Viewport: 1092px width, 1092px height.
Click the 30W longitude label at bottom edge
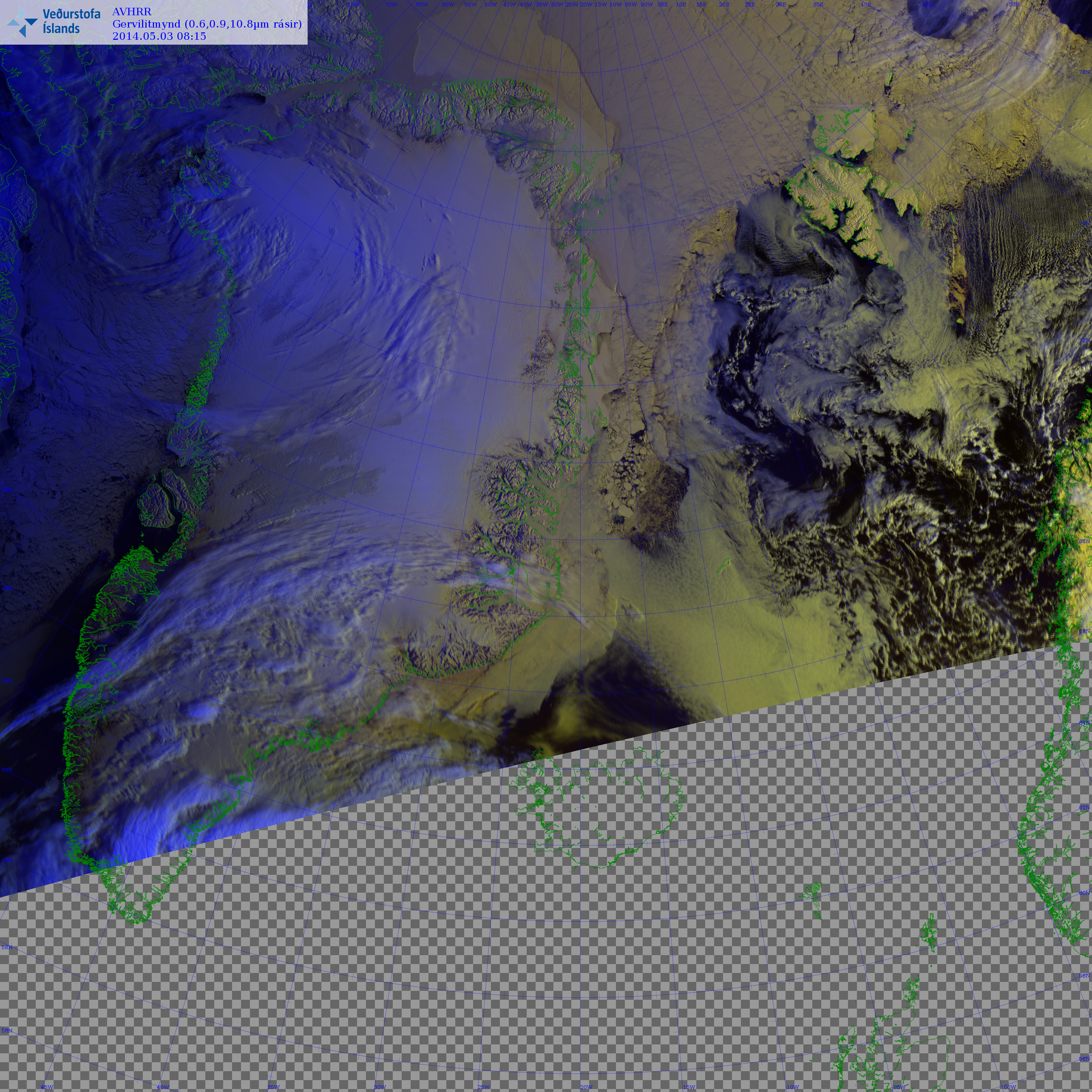click(380, 1087)
